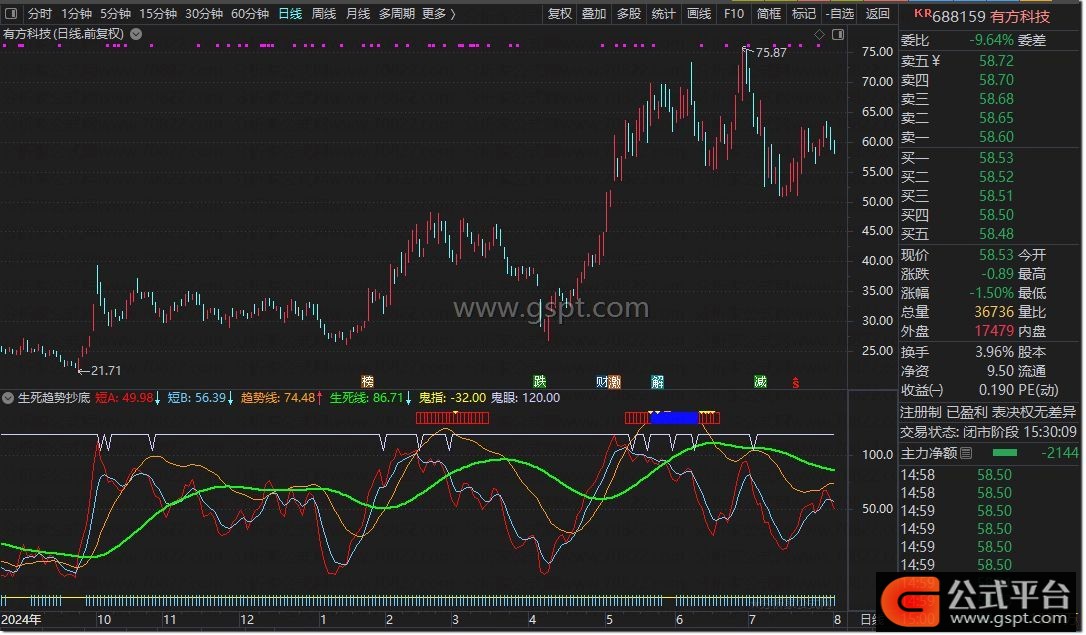Expand 有方科技 chart title dropdown
The width and height of the screenshot is (1086, 635).
click(136, 34)
